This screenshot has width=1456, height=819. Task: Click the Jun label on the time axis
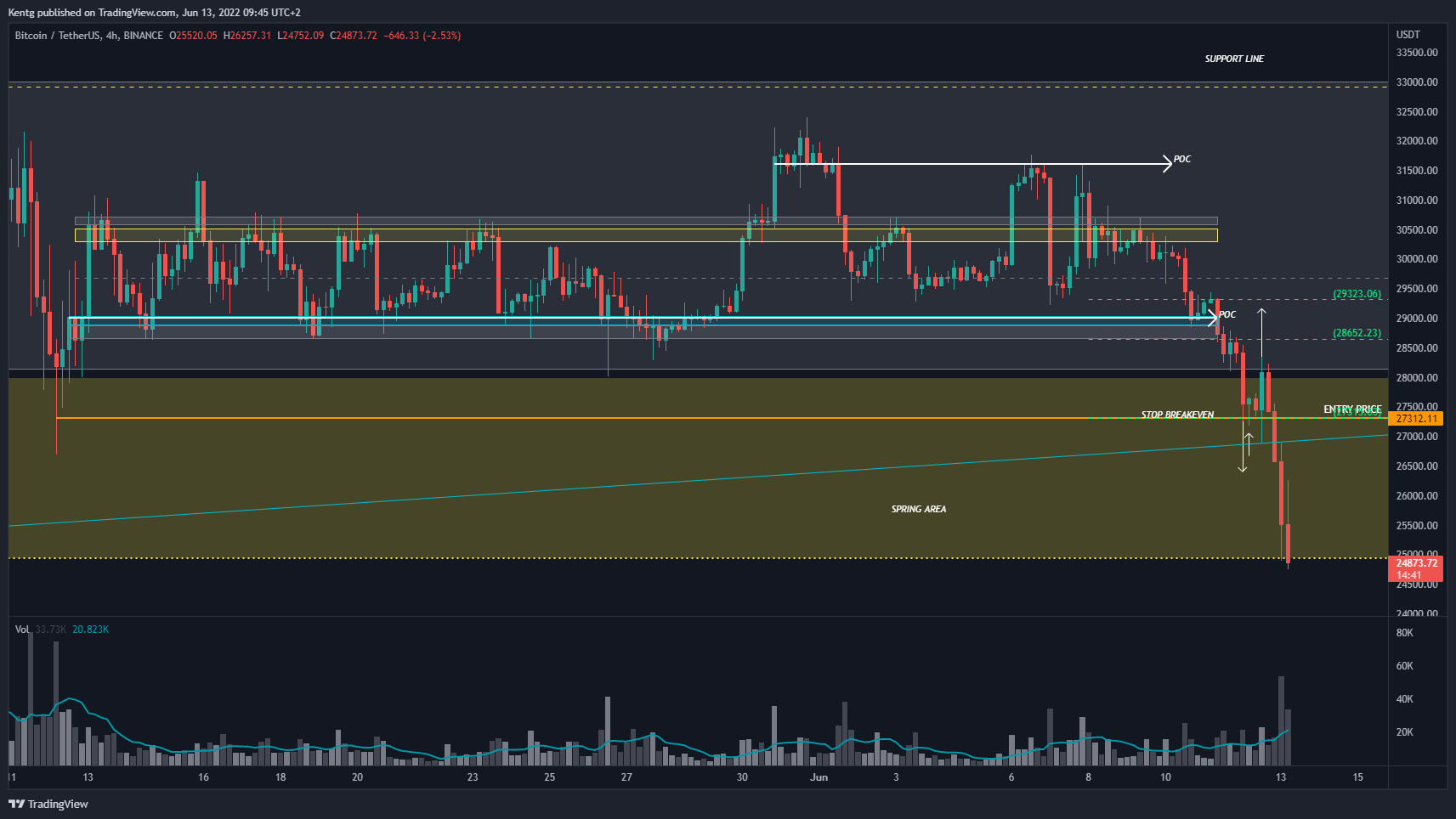coord(819,777)
